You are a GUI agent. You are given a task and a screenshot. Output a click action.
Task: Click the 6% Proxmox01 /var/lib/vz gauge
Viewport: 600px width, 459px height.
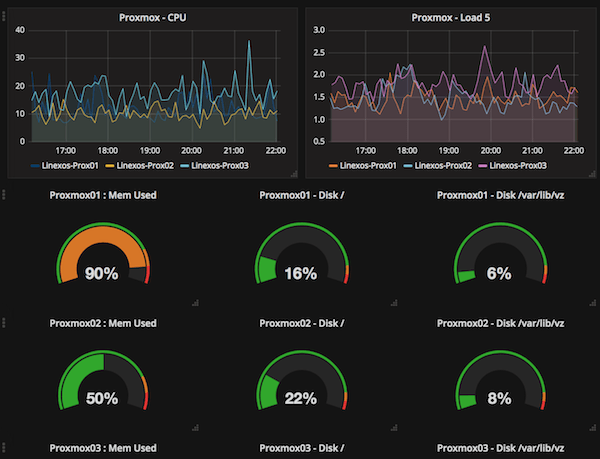[x=501, y=253]
